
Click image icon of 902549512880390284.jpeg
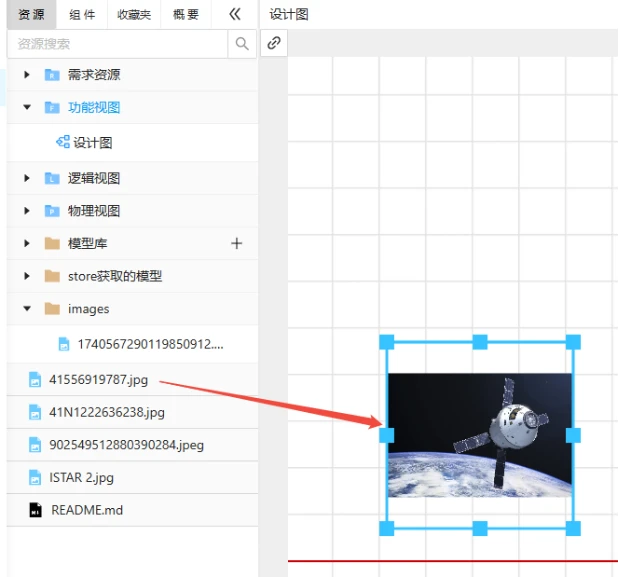coord(35,445)
